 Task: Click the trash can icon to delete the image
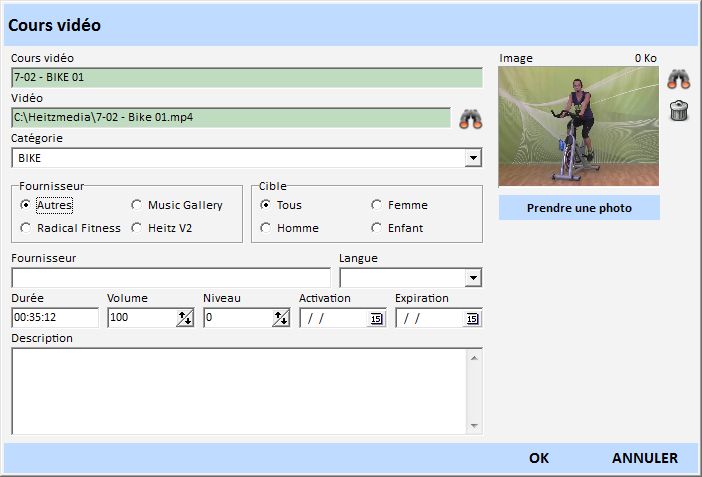click(679, 110)
